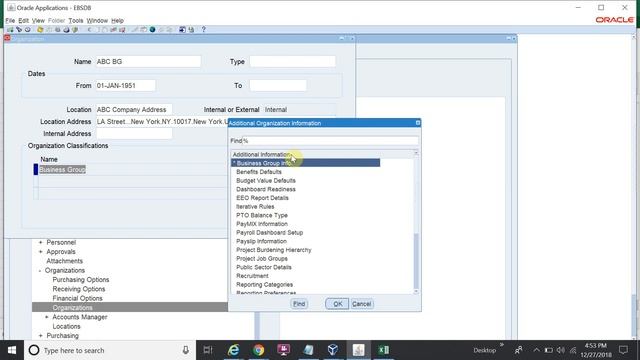Open the File menu
640x360 pixels.
pyautogui.click(x=10, y=20)
